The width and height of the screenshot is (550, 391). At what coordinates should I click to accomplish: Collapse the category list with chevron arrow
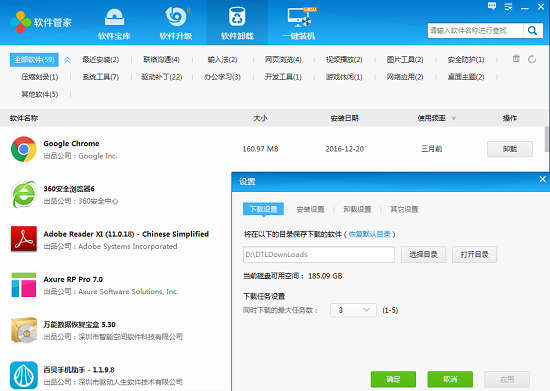point(67,60)
